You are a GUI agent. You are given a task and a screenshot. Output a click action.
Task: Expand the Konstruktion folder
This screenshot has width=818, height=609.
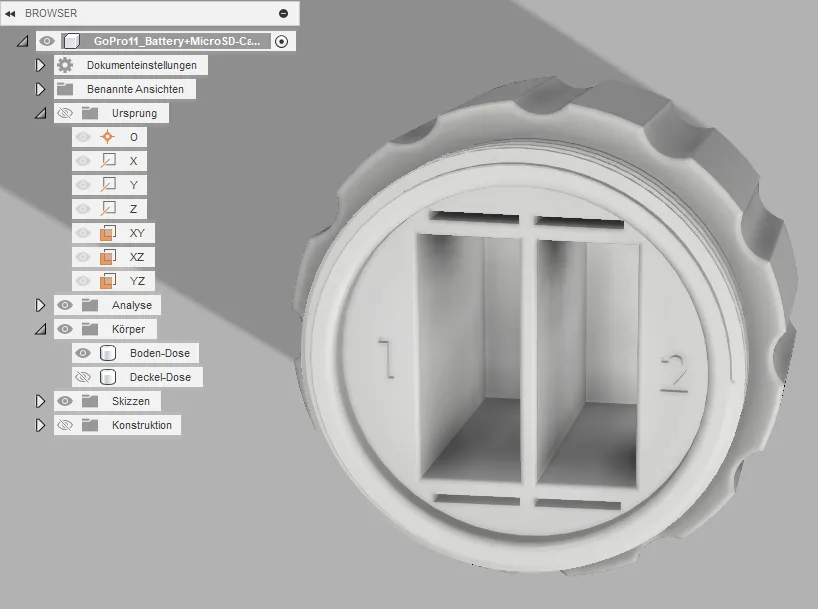41,425
